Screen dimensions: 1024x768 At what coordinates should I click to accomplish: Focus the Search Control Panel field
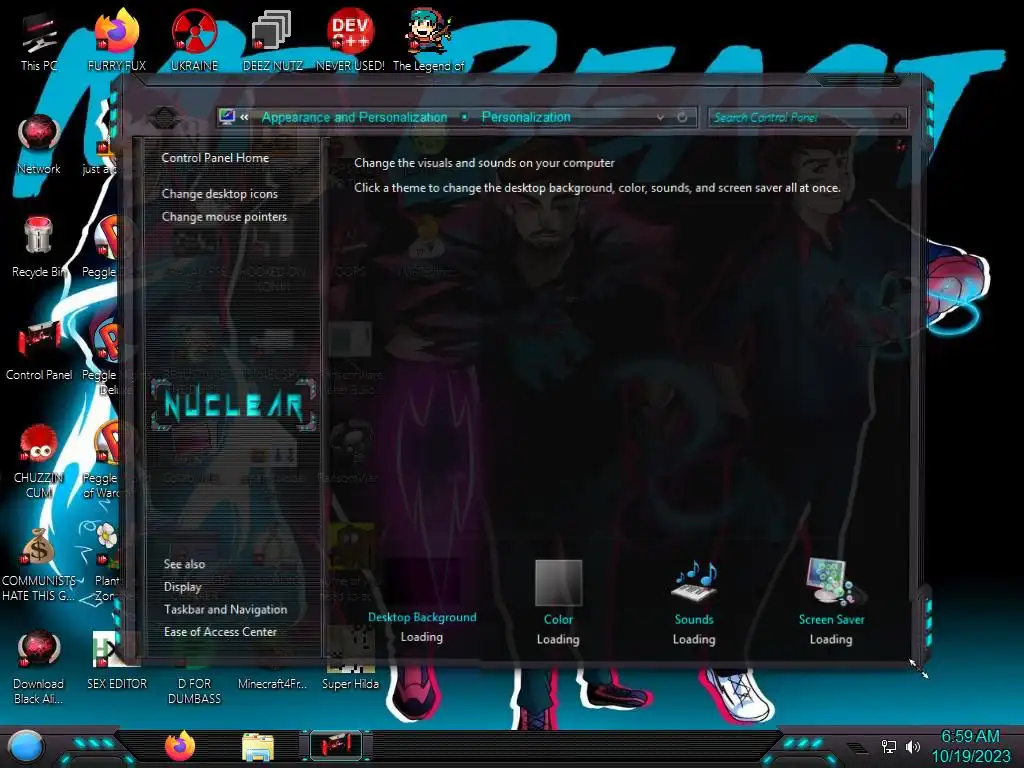point(807,118)
